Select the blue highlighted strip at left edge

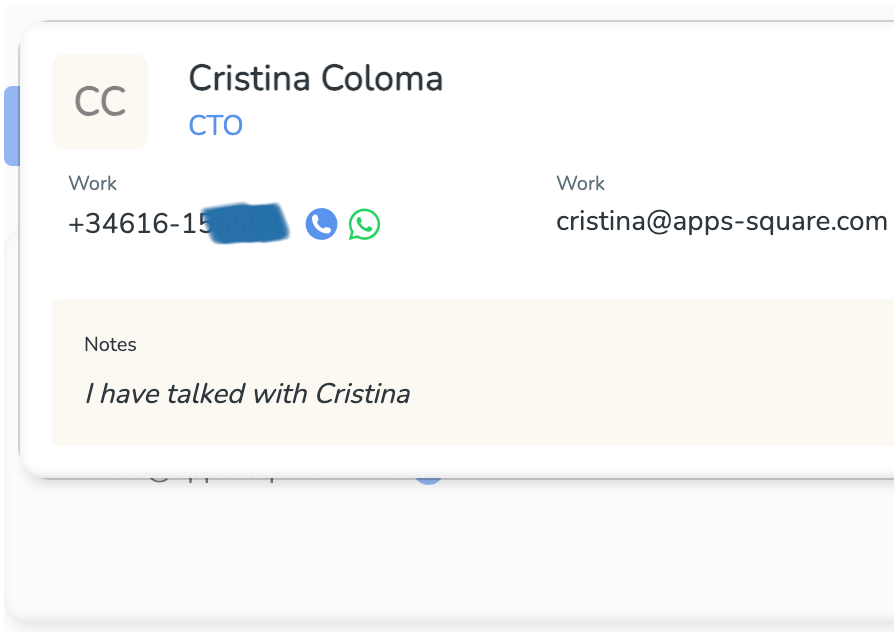click(12, 126)
